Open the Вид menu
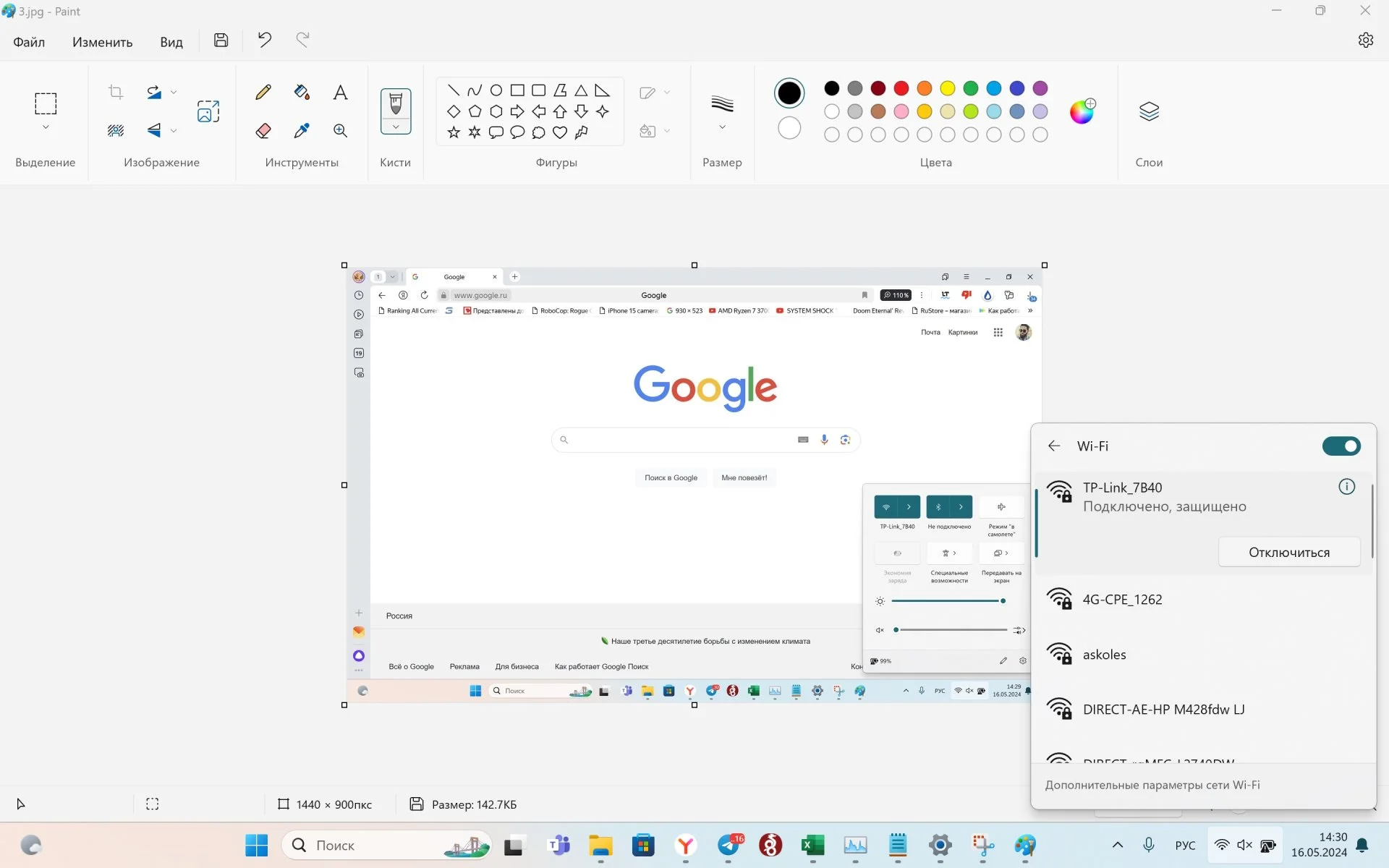 pyautogui.click(x=171, y=42)
